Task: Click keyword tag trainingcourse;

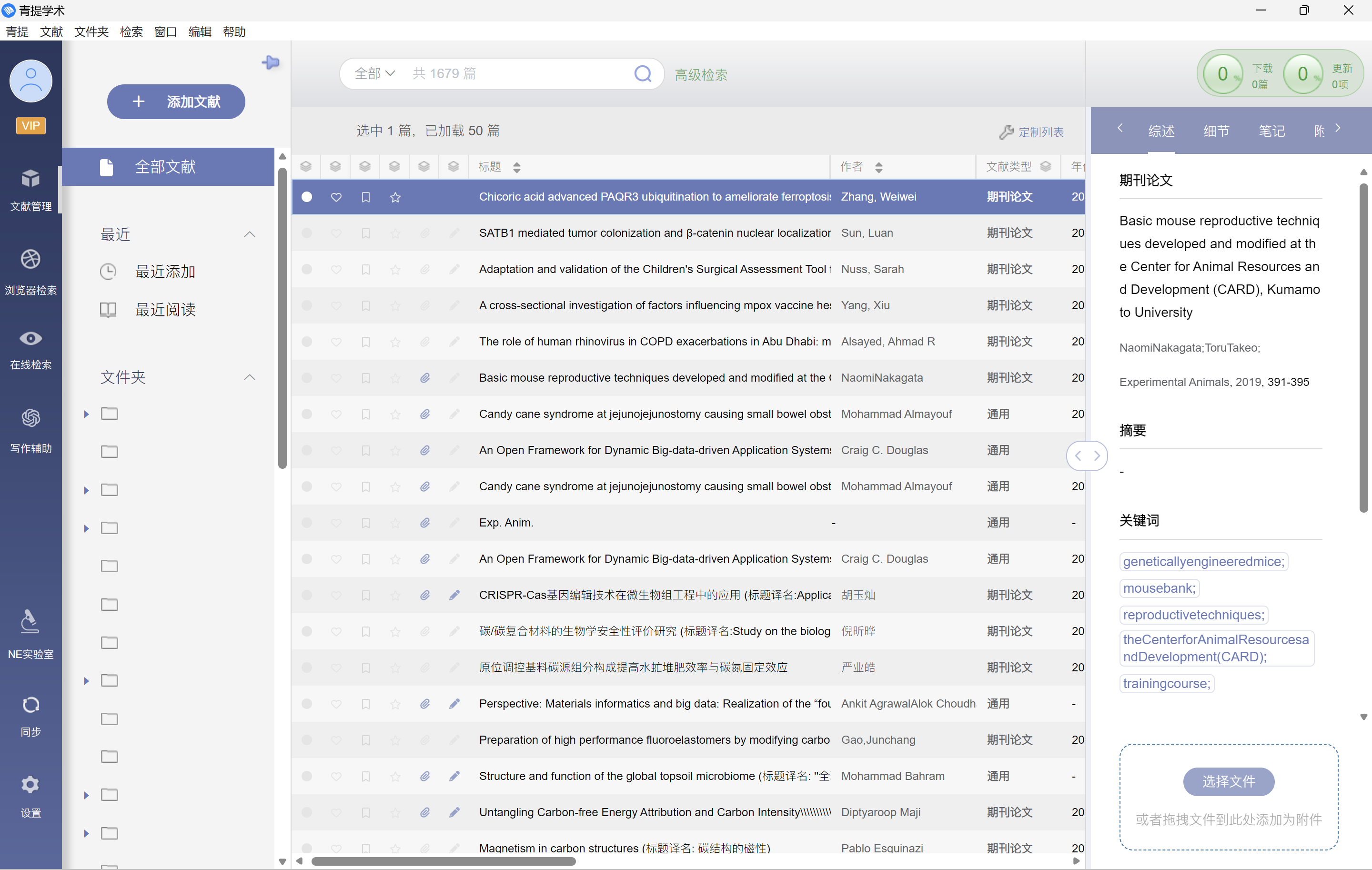Action: (1166, 683)
